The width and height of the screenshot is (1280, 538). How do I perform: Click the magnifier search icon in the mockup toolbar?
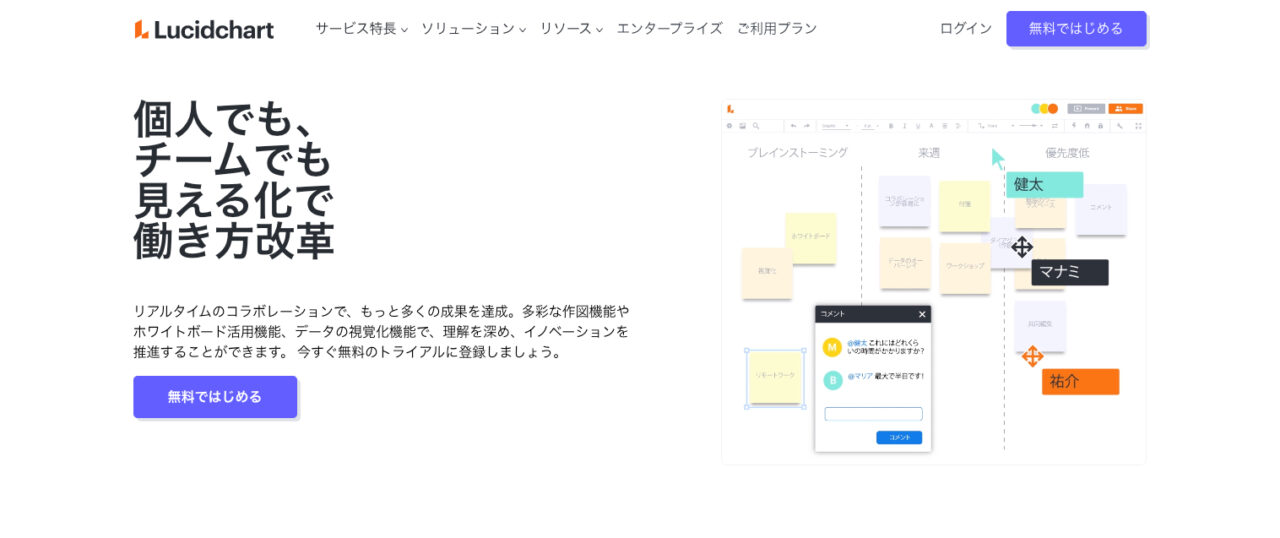(756, 126)
